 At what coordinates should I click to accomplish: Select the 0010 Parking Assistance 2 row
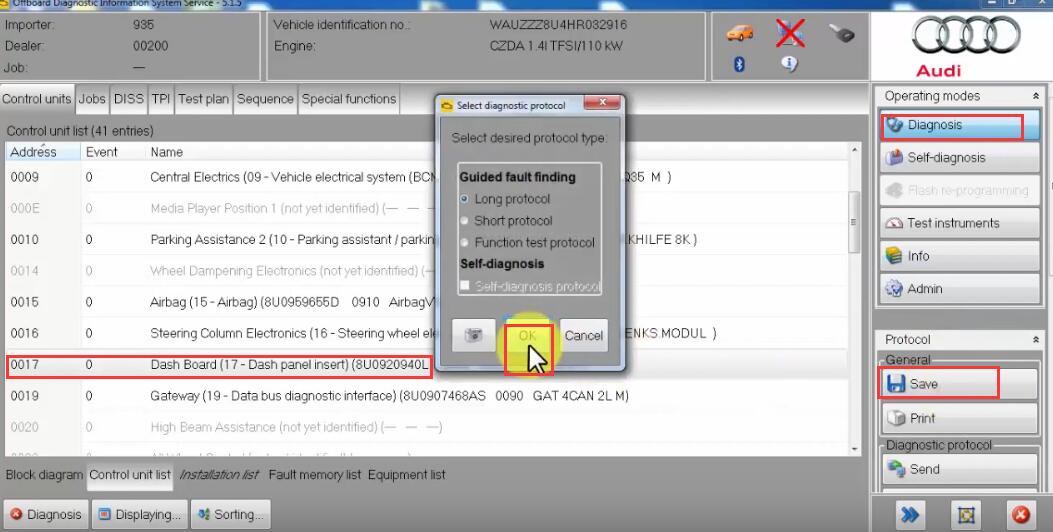pyautogui.click(x=426, y=240)
